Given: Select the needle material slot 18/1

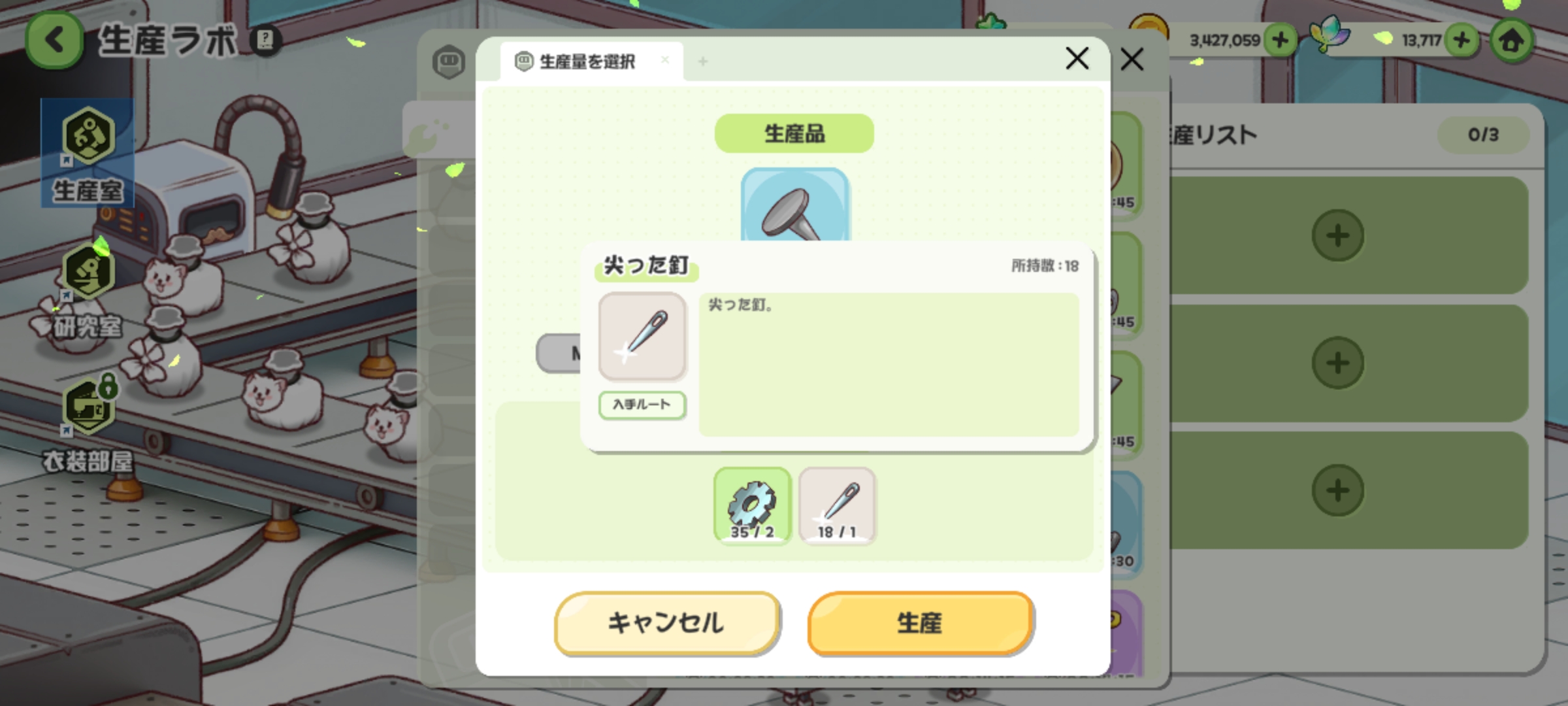Looking at the screenshot, I should coord(837,505).
